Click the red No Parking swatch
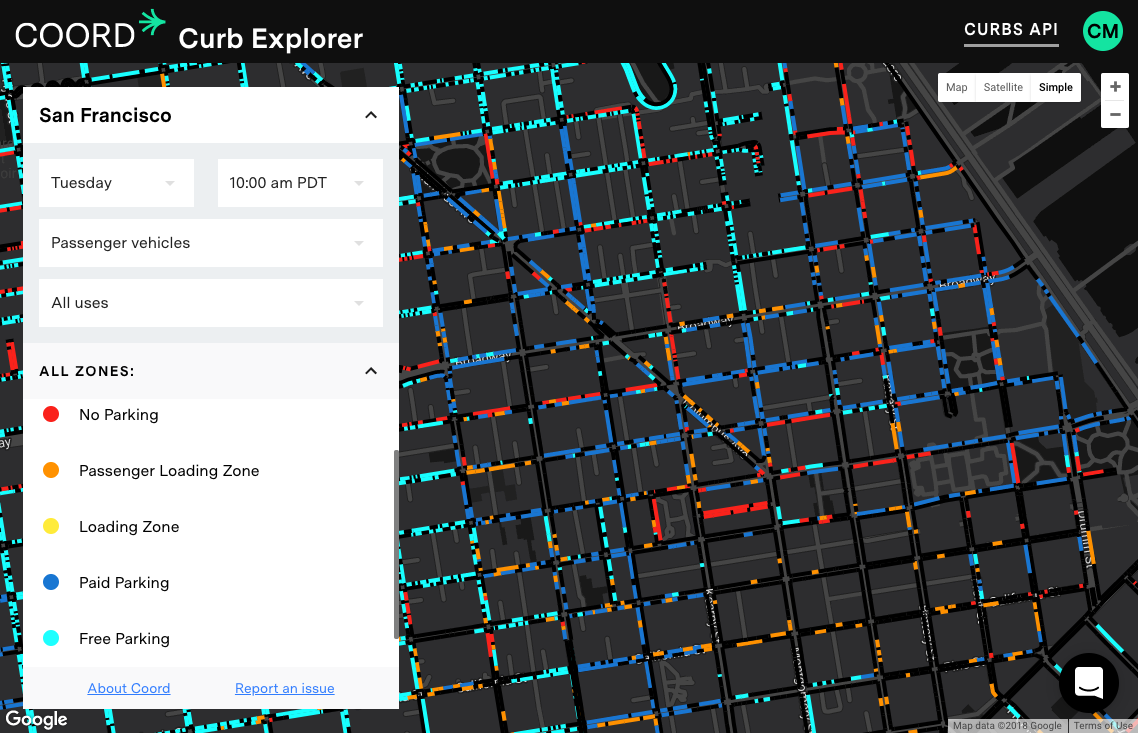The image size is (1138, 733). tap(51, 414)
